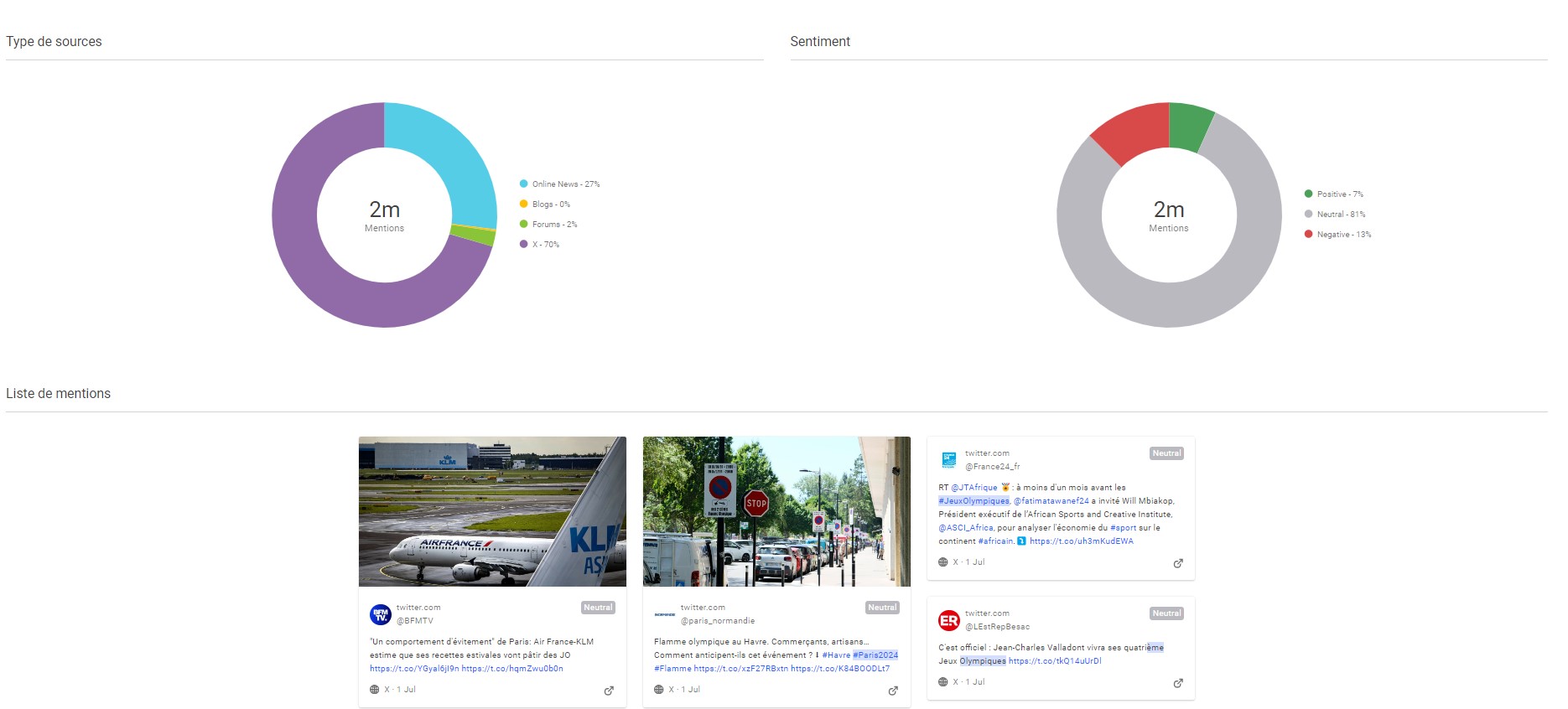Click the Neutral badge on France24_fr mention
1568x709 pixels.
(1166, 453)
